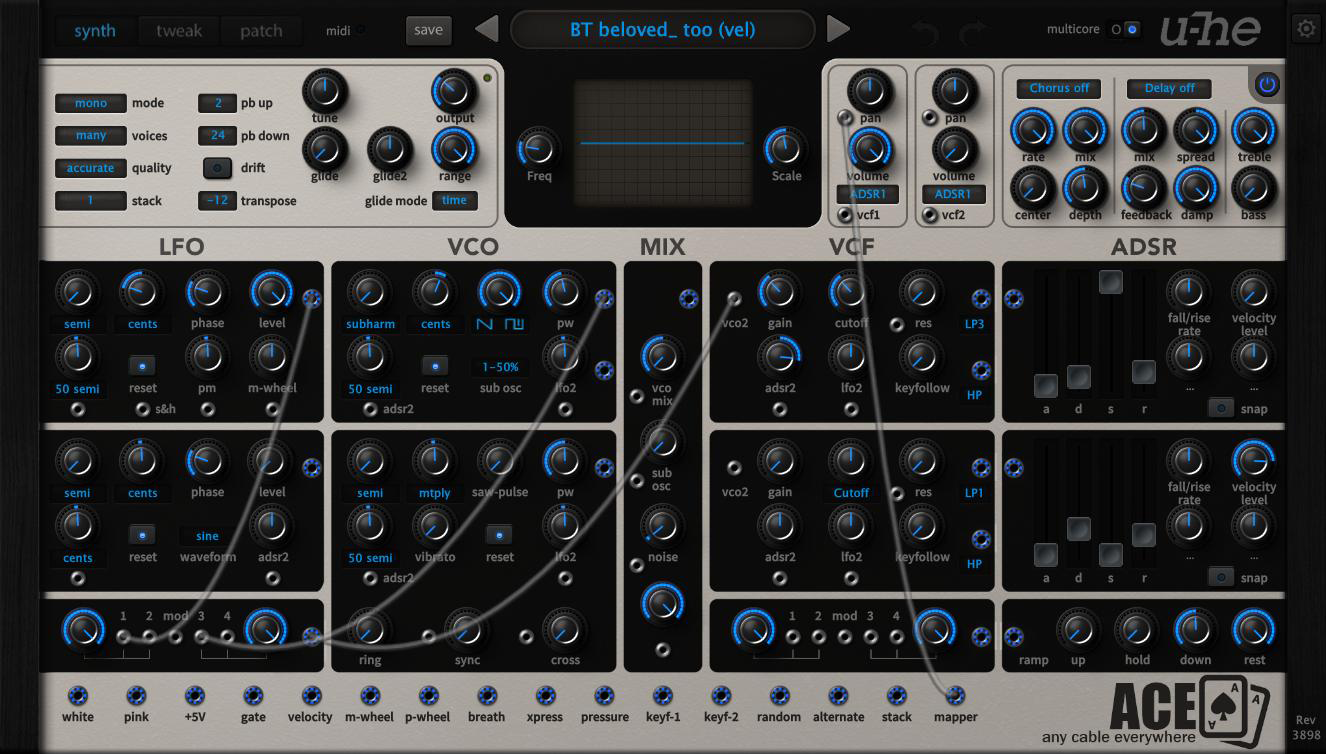Open the voices selector showing many
1326x754 pixels.
click(91, 136)
